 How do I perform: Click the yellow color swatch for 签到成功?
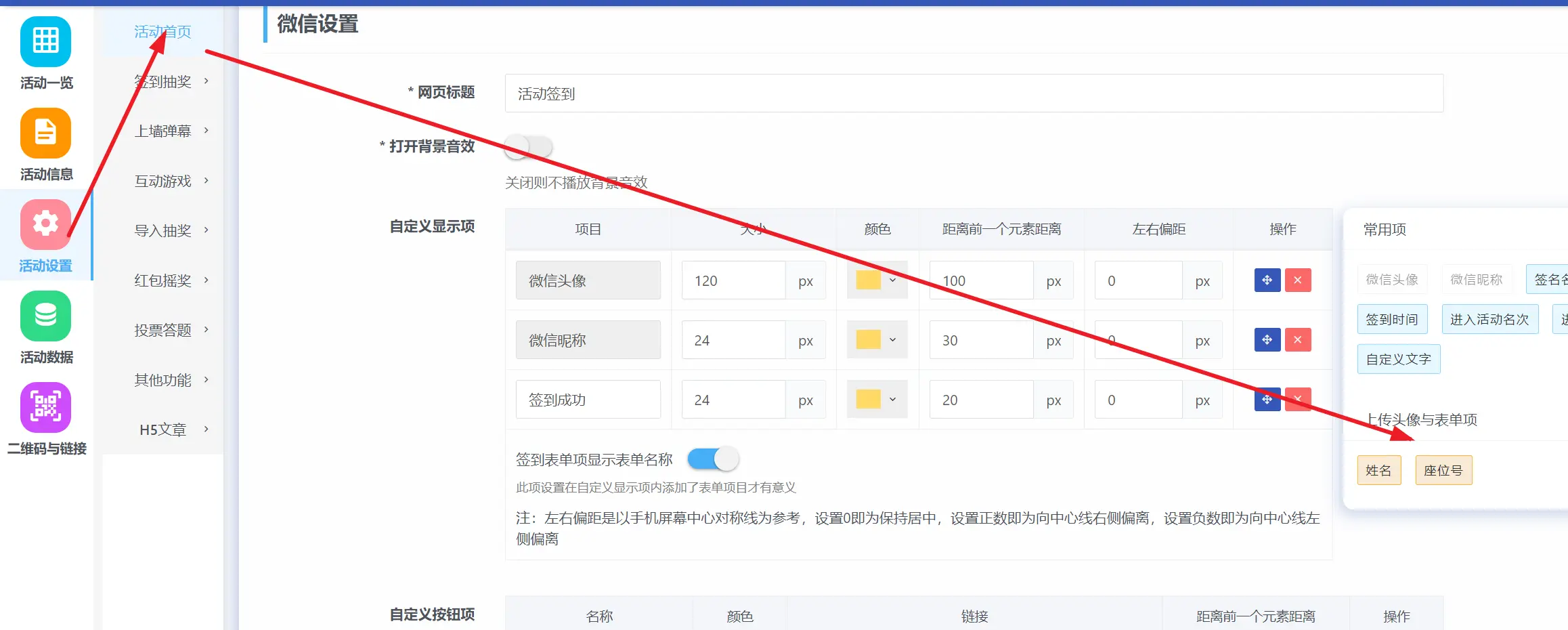[869, 400]
